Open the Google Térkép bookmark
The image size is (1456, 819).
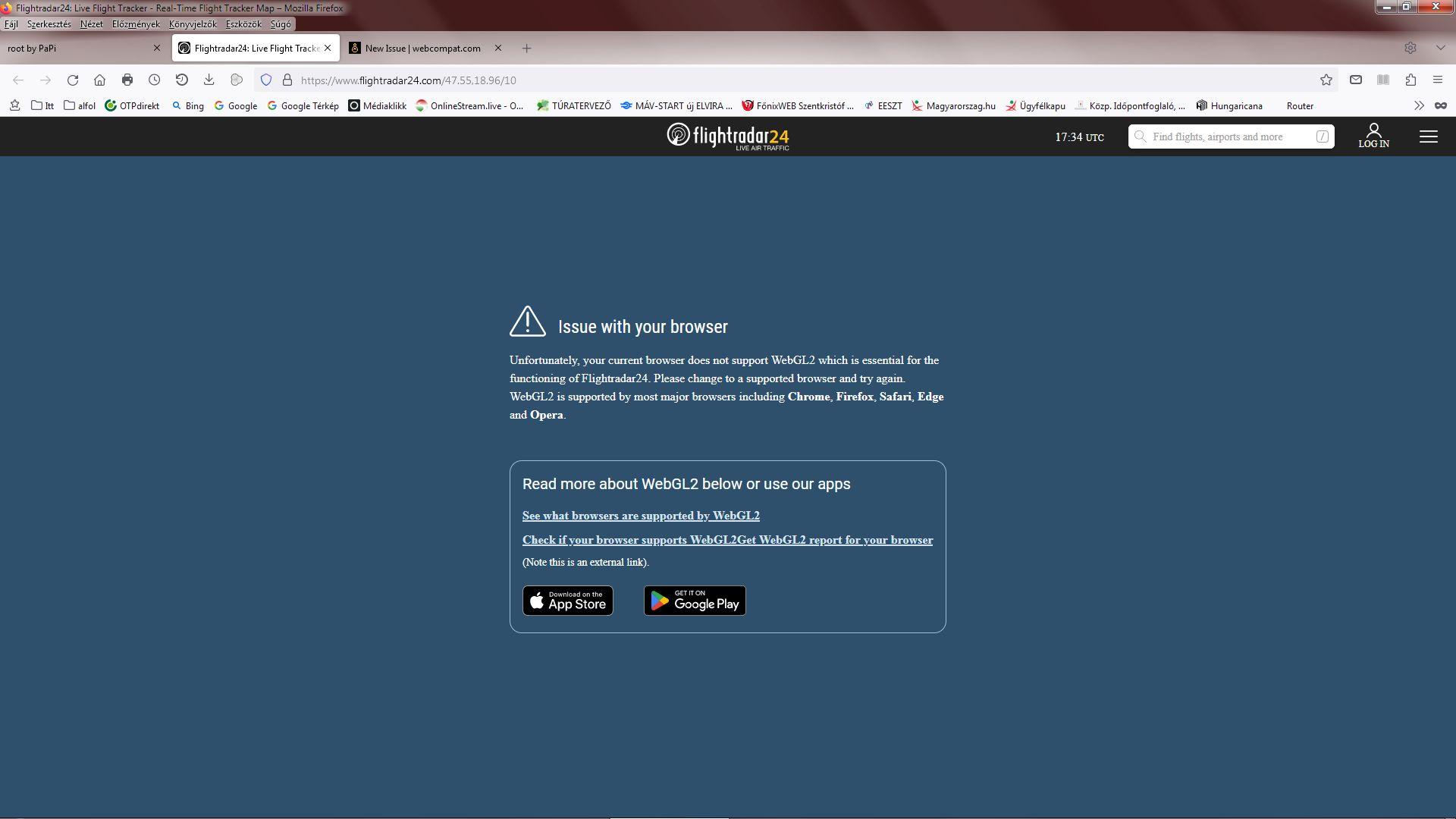[x=303, y=106]
